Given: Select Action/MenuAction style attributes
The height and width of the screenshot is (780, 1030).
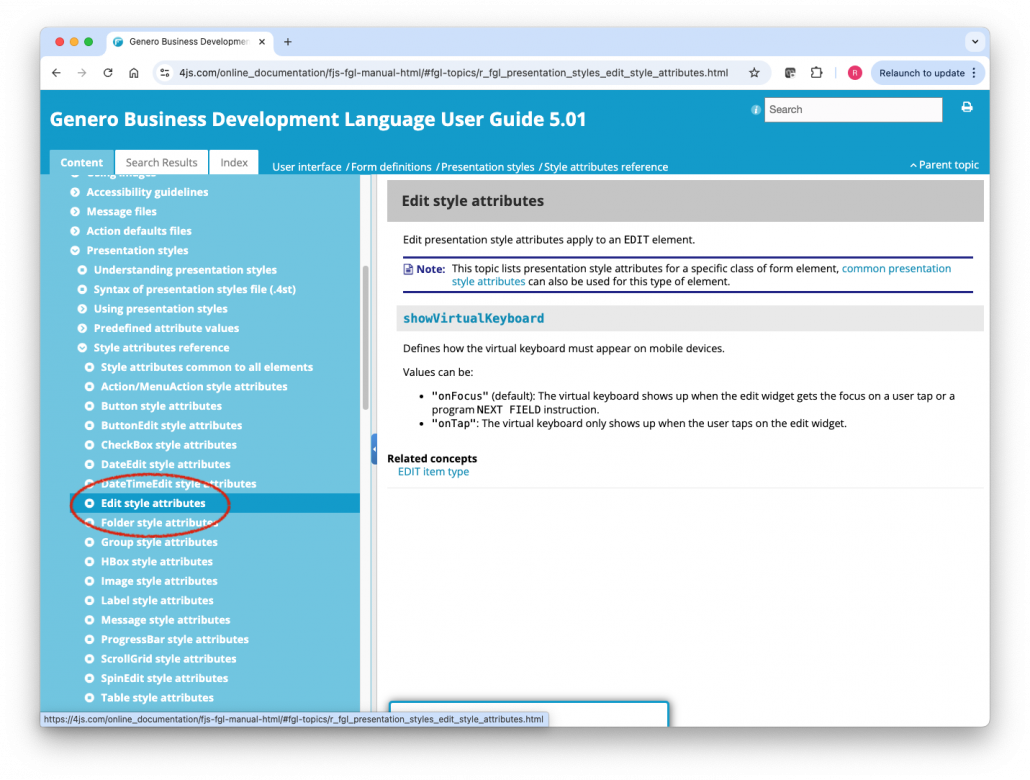Looking at the screenshot, I should [194, 386].
